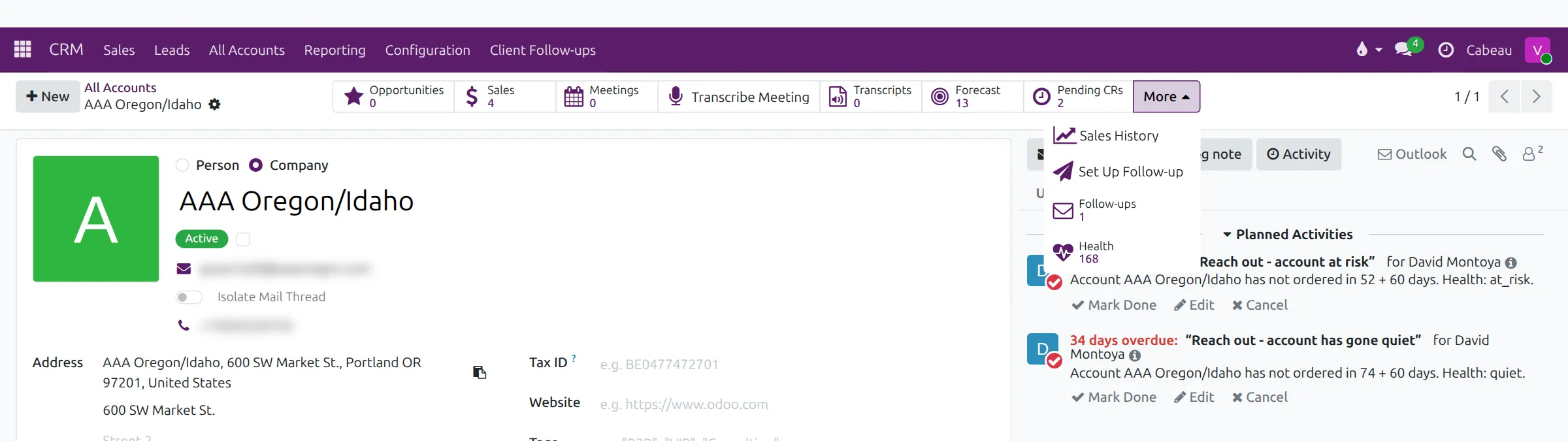Click the search icon in chatter
Screen dimensions: 1568x441
[1469, 154]
